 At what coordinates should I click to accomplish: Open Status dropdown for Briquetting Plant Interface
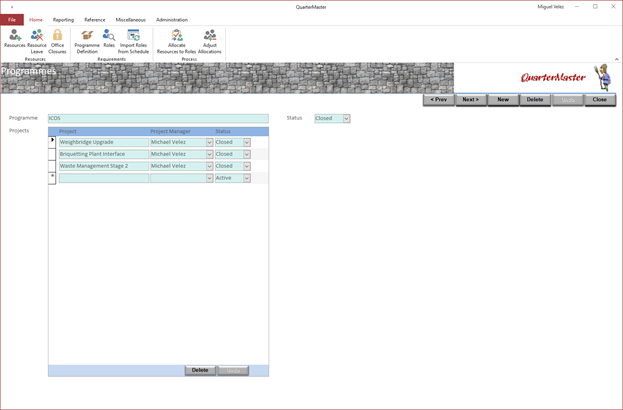(x=247, y=154)
